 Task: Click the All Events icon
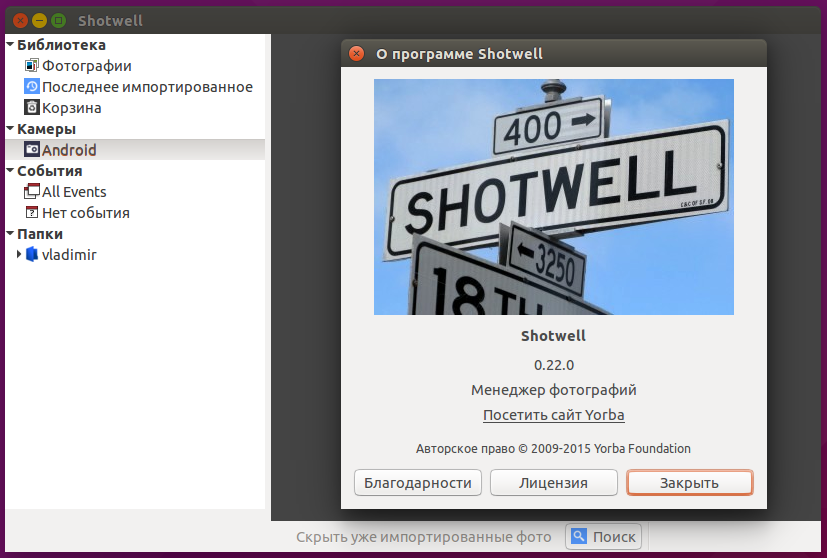[x=32, y=191]
